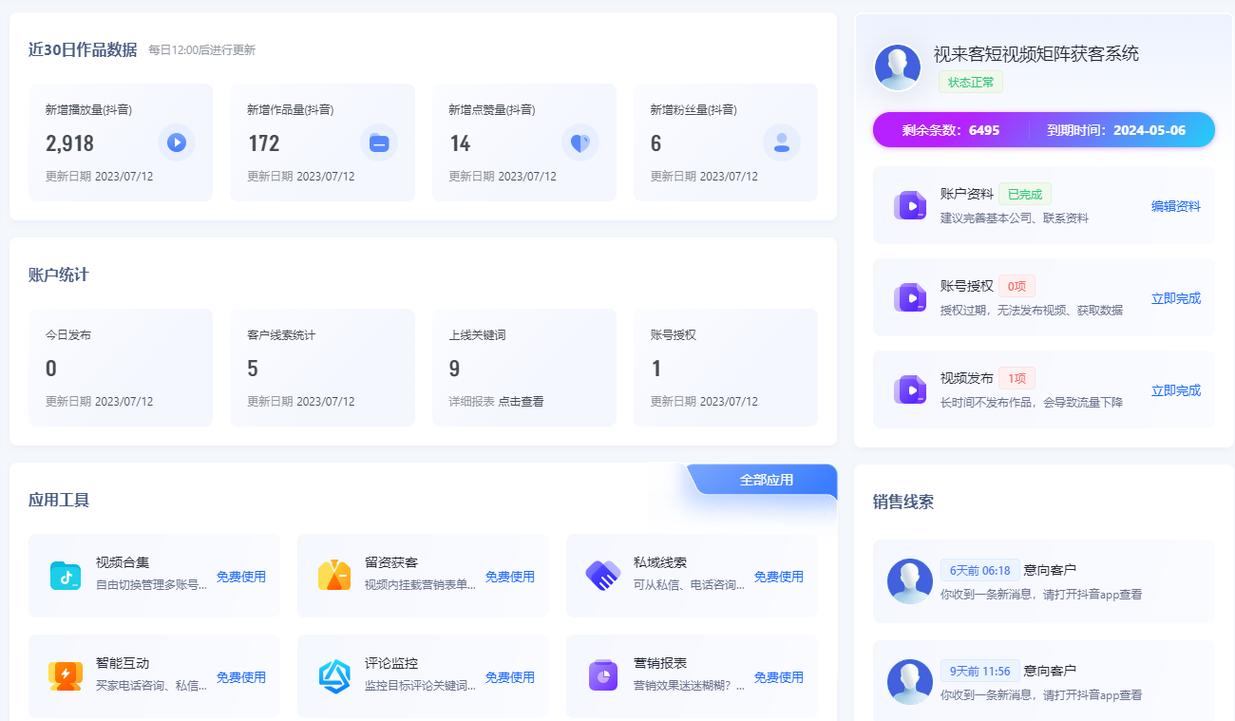Click avatar of the 9天前 11:56 lead
Screen dimensions: 1235x721
coord(910,681)
